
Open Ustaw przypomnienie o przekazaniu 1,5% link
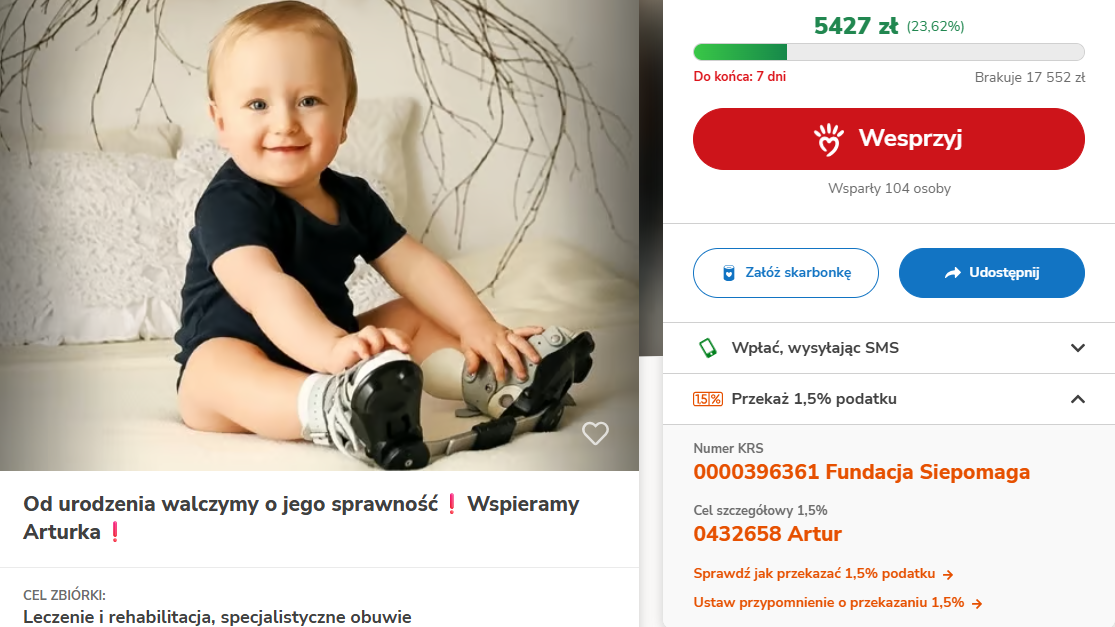coord(829,603)
